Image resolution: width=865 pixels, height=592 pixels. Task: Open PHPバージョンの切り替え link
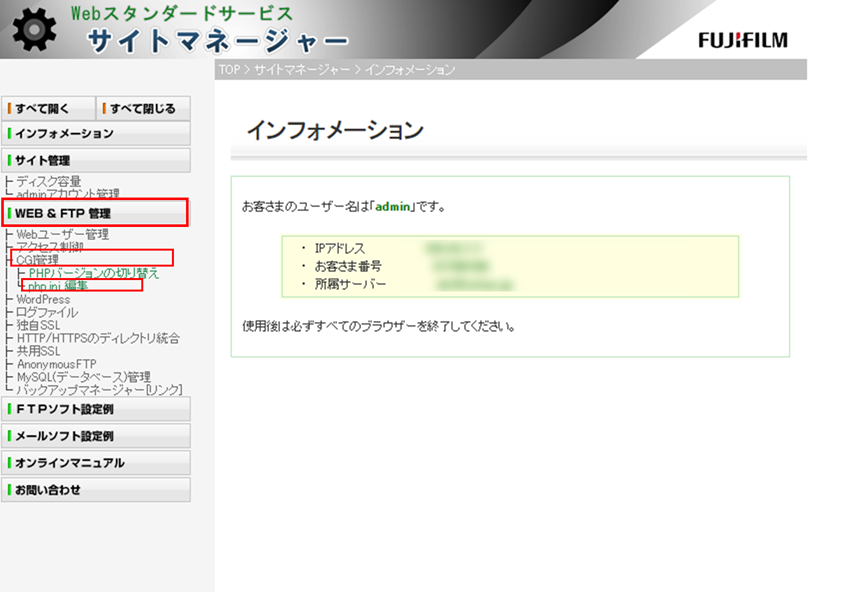(x=94, y=273)
